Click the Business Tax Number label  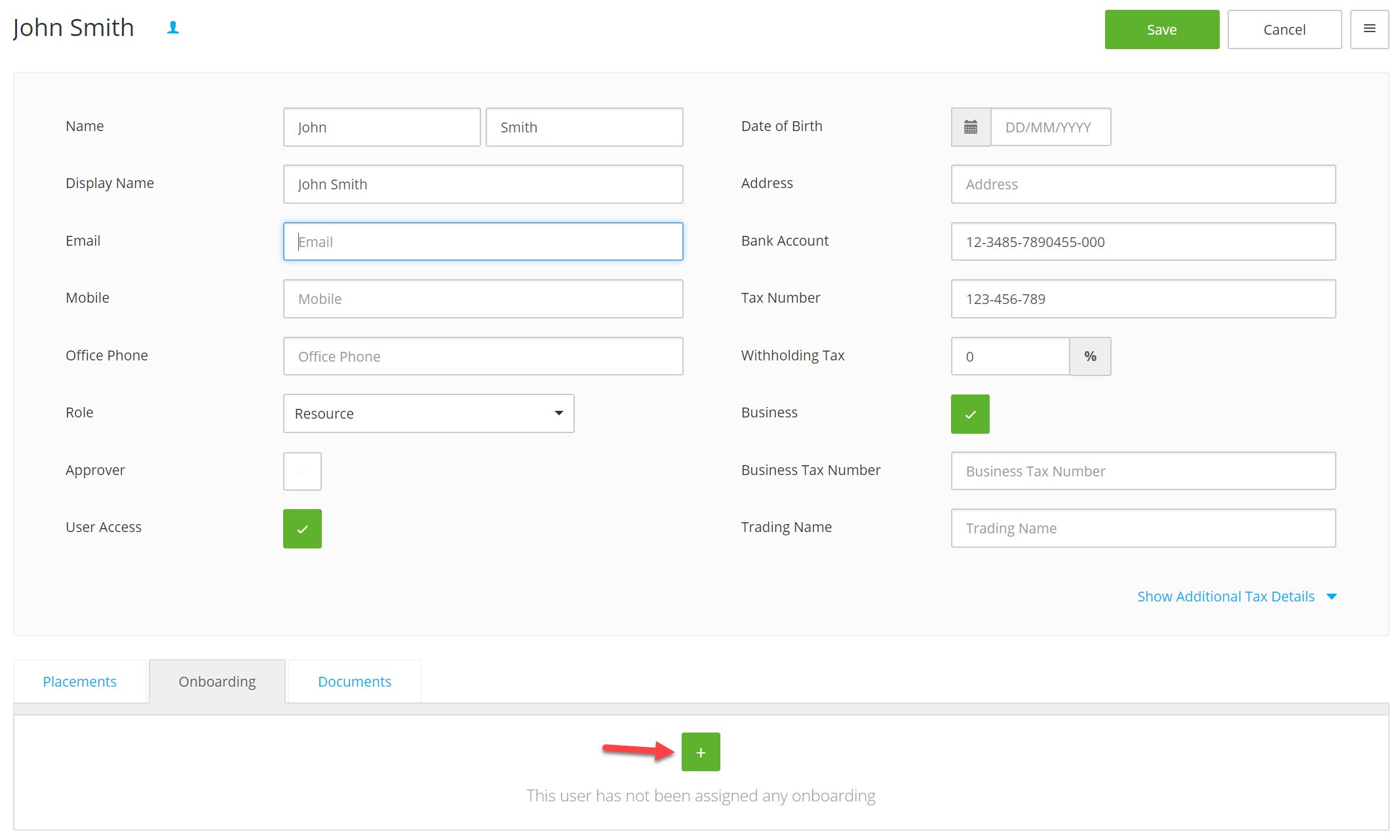[x=811, y=470]
